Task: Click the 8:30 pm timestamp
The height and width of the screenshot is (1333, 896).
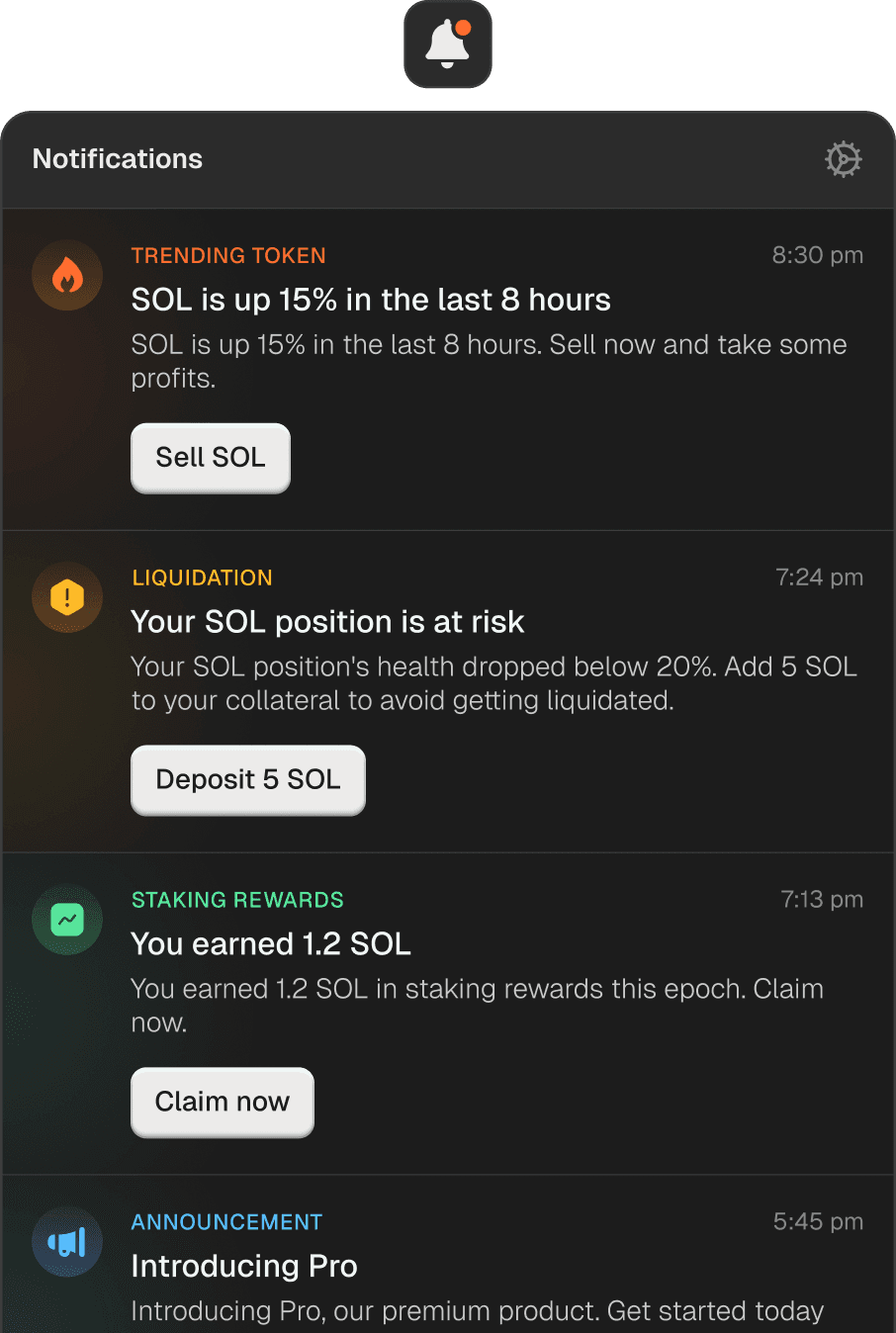Action: [817, 255]
